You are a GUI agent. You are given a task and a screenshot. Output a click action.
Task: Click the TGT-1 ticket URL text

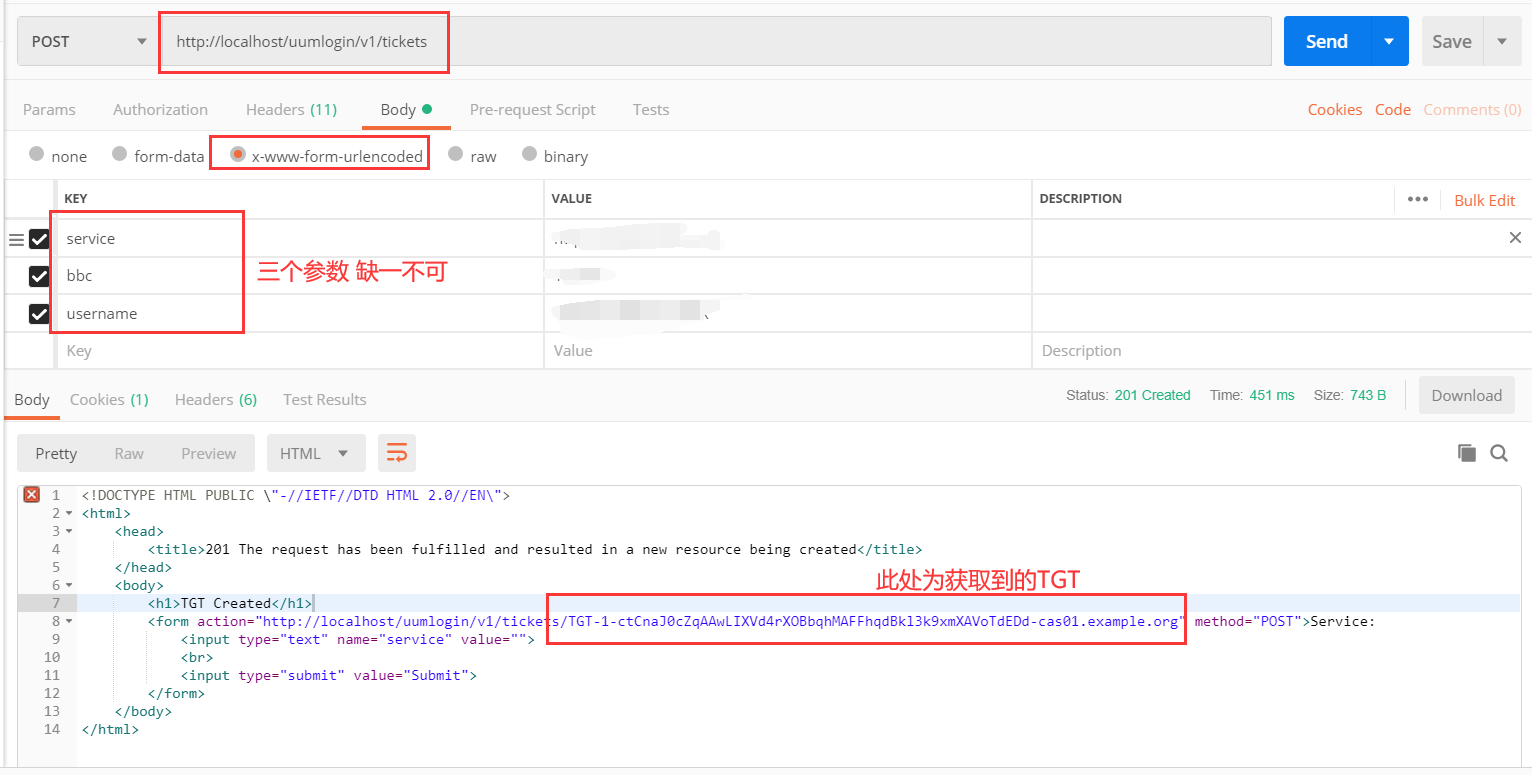pos(874,621)
